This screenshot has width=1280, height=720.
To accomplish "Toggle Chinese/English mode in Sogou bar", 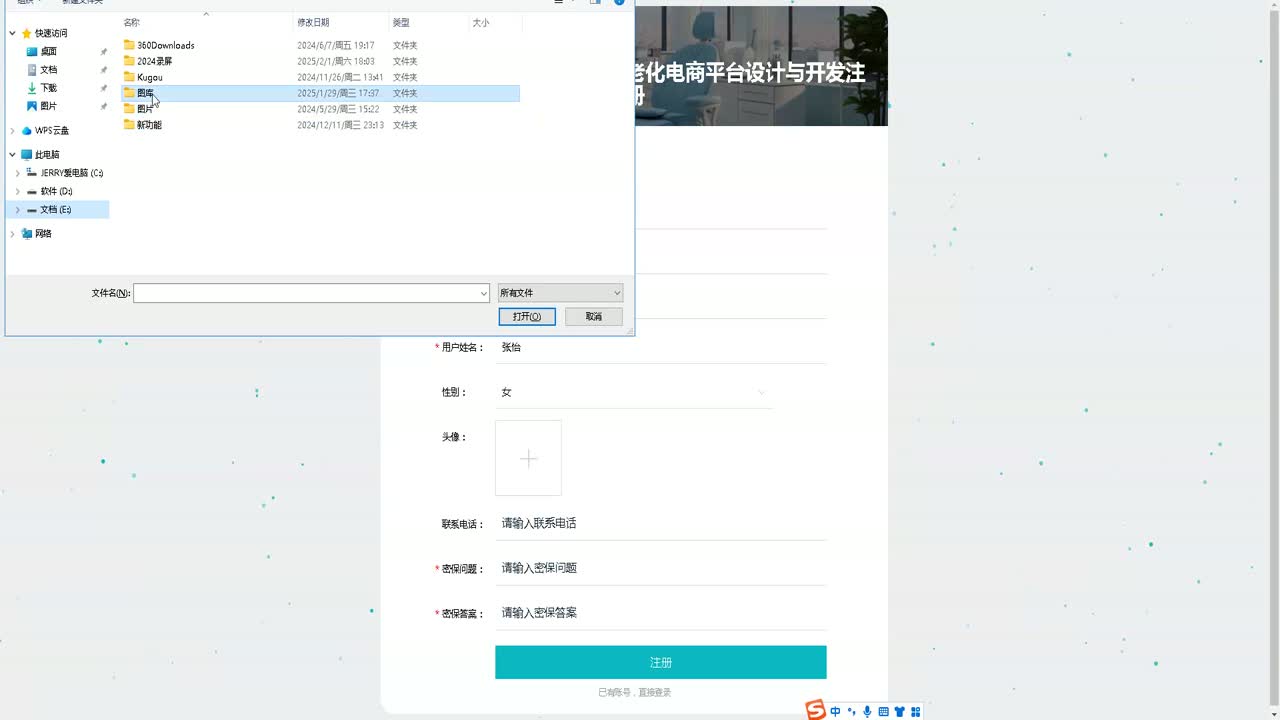I will click(836, 712).
